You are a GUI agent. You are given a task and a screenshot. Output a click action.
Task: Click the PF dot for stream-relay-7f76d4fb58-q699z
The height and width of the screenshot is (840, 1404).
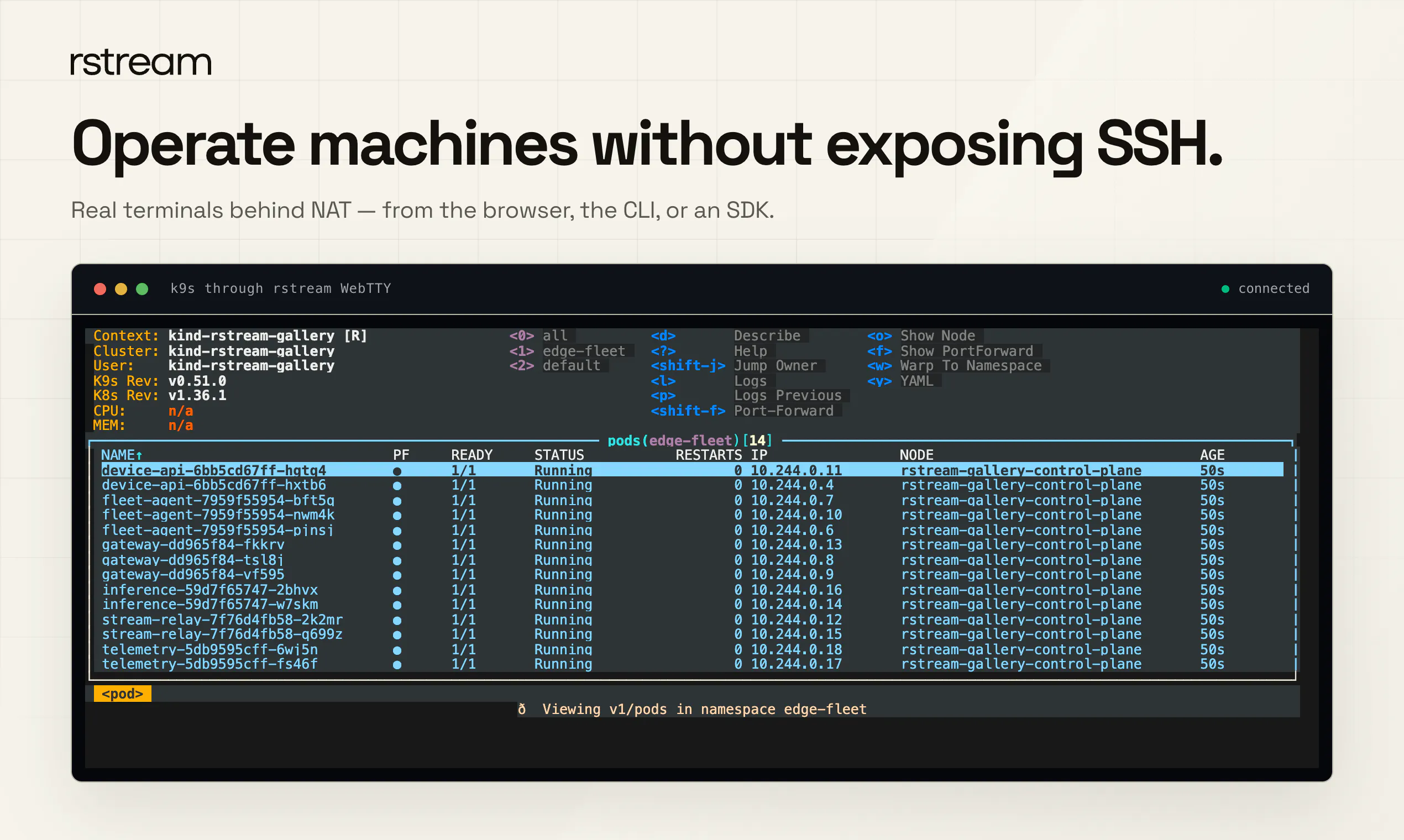pyautogui.click(x=397, y=635)
